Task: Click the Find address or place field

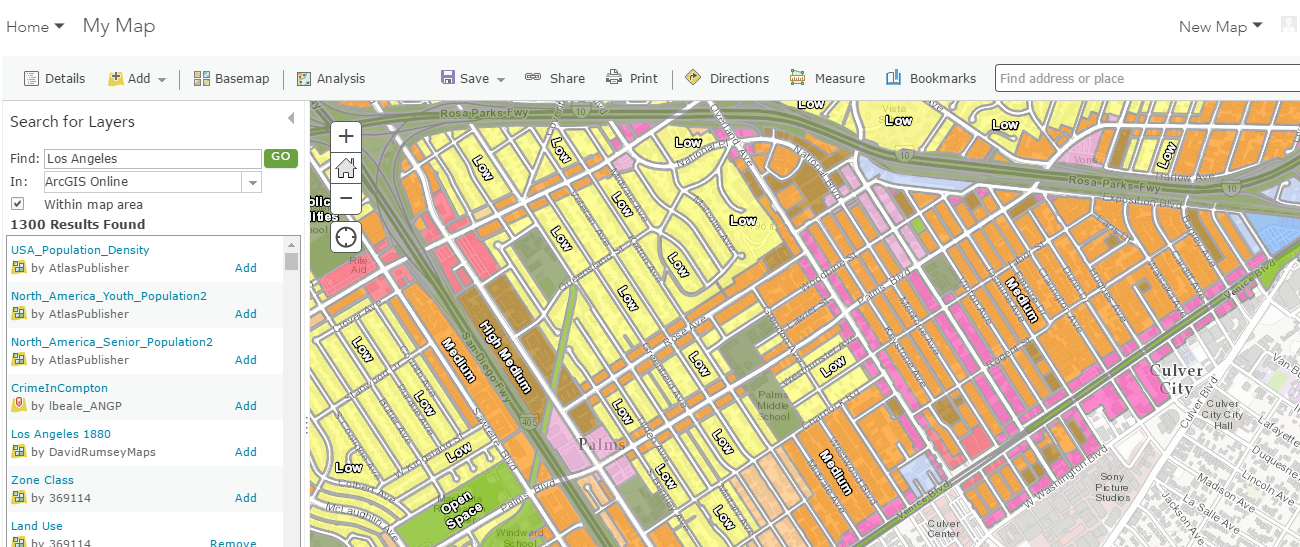Action: 1147,78
